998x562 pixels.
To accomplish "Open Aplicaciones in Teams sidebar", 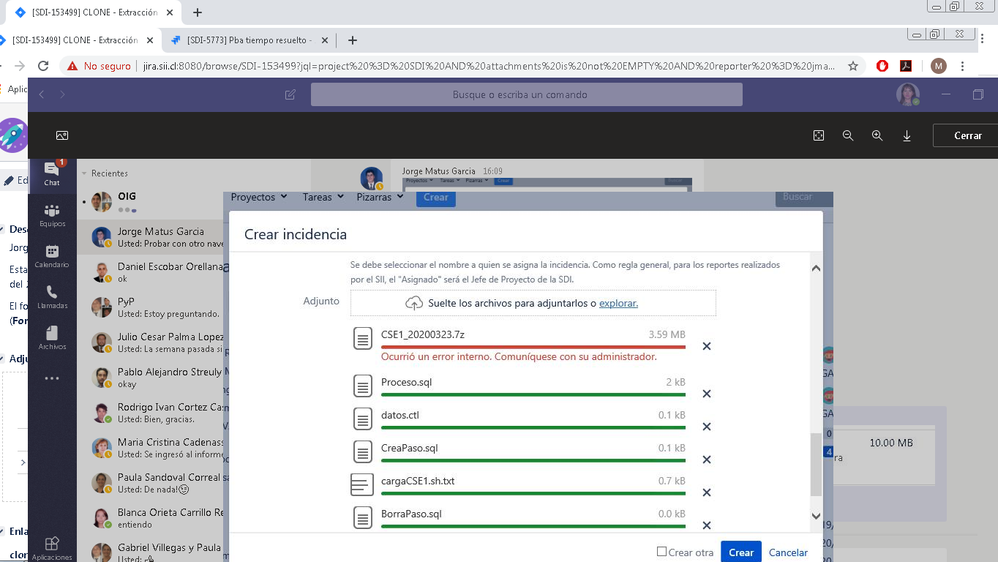I will point(52,548).
